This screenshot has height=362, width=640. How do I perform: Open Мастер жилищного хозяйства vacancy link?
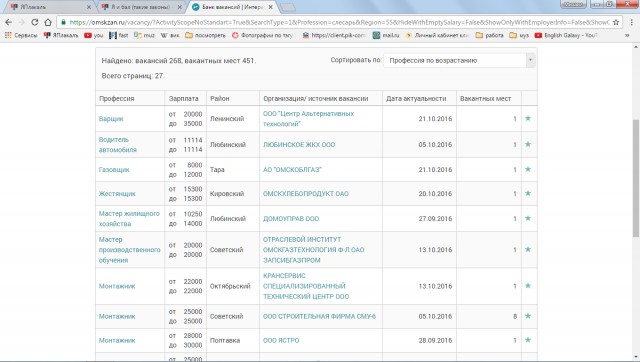pyautogui.click(x=129, y=218)
